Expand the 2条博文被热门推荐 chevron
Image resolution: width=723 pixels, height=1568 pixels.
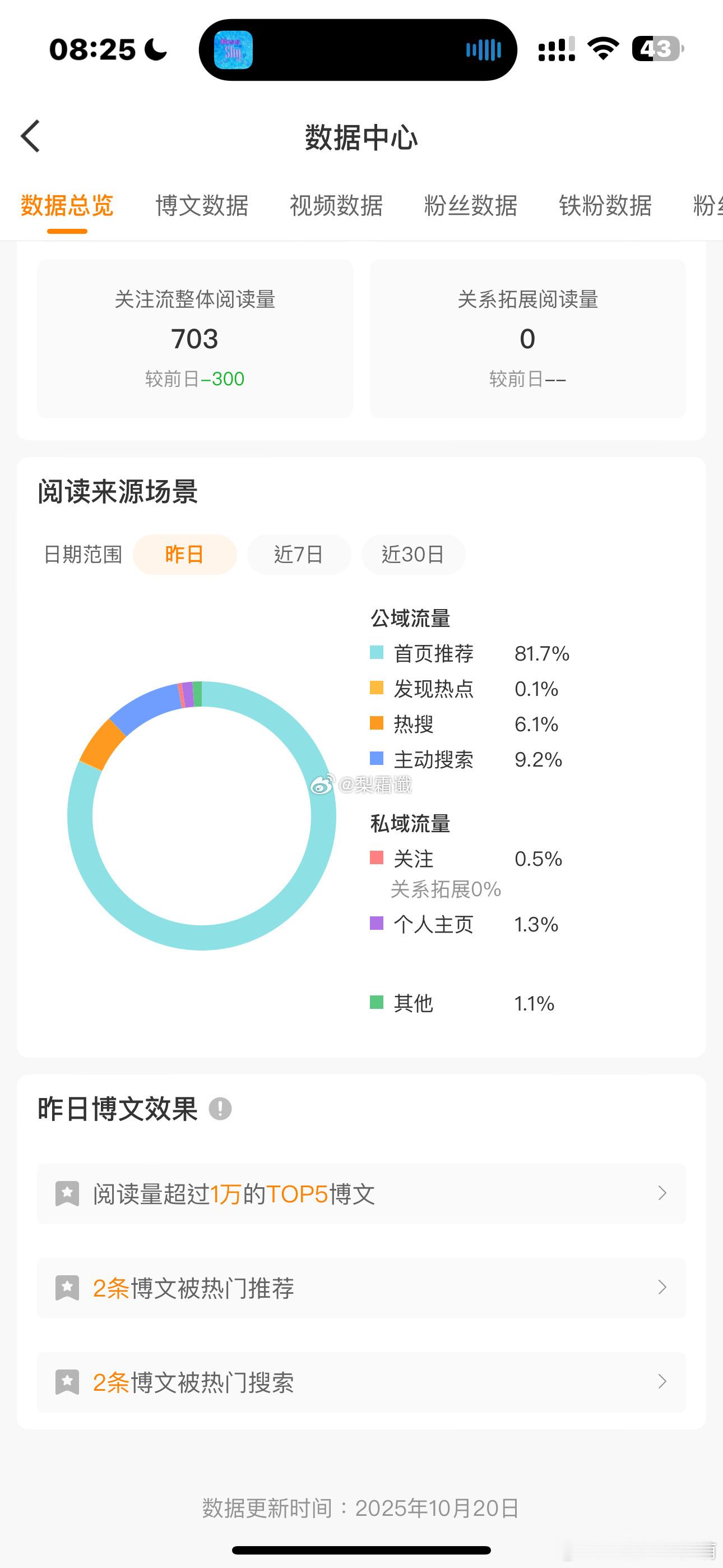[662, 1288]
